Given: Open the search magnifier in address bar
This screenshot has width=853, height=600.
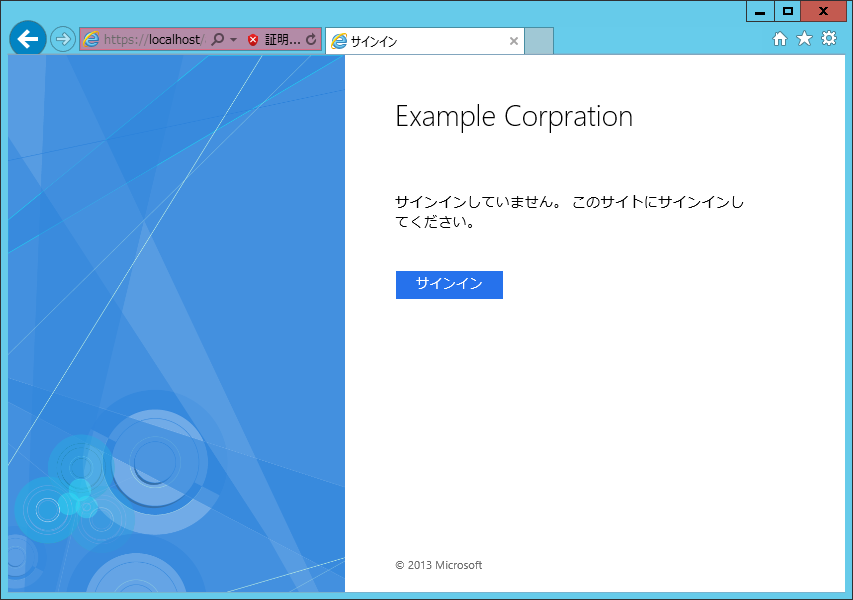Looking at the screenshot, I should click(x=218, y=39).
